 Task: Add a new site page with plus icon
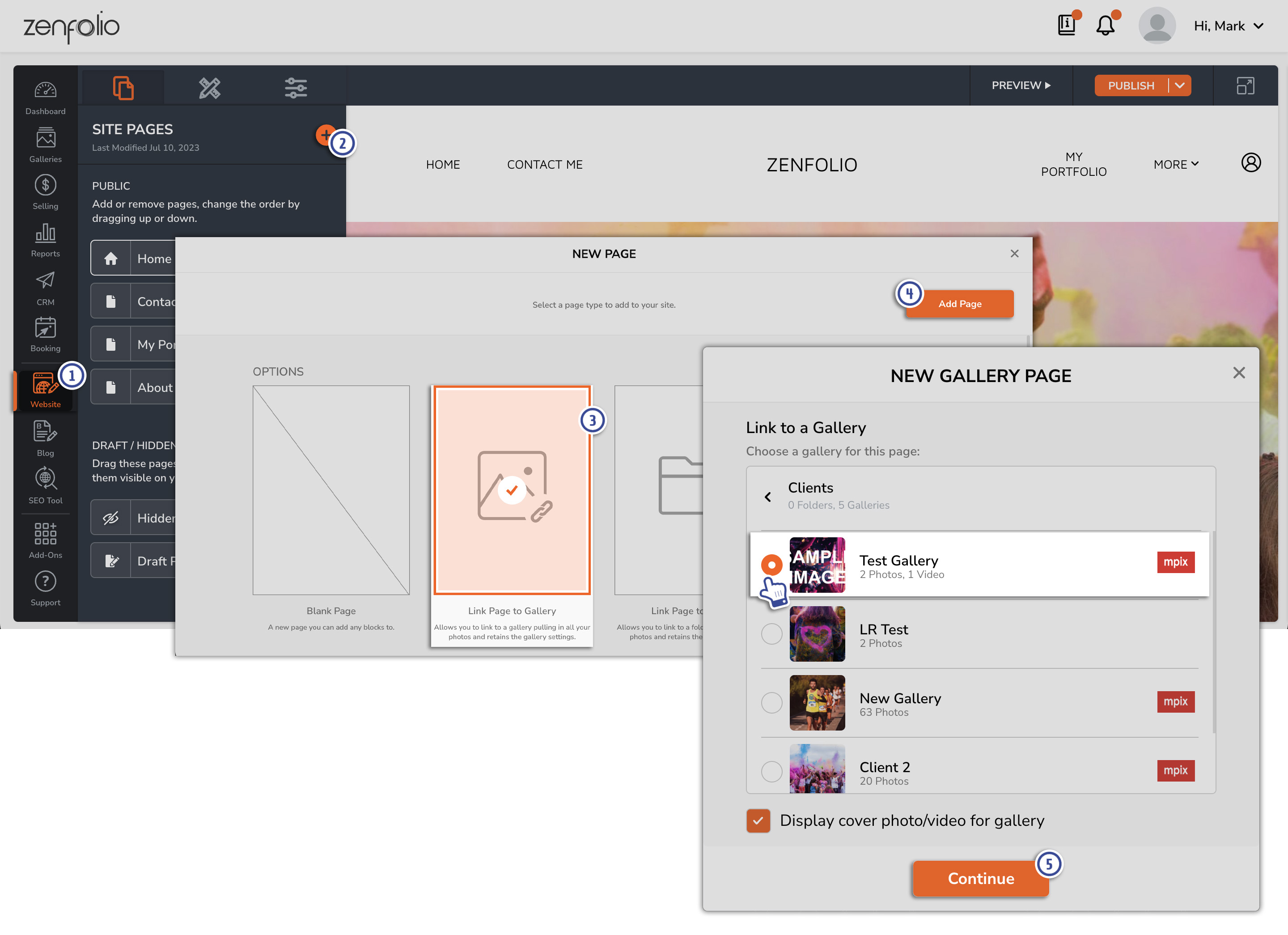[x=326, y=135]
